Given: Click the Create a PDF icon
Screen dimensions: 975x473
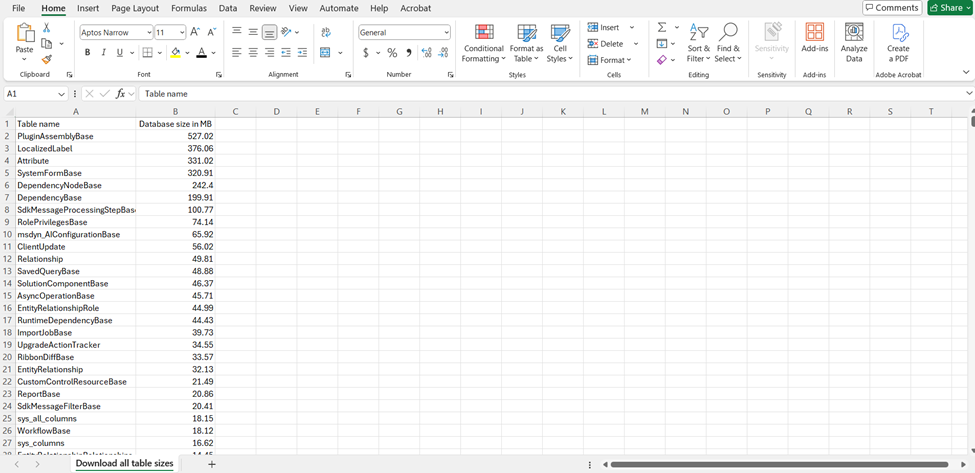Looking at the screenshot, I should point(898,44).
